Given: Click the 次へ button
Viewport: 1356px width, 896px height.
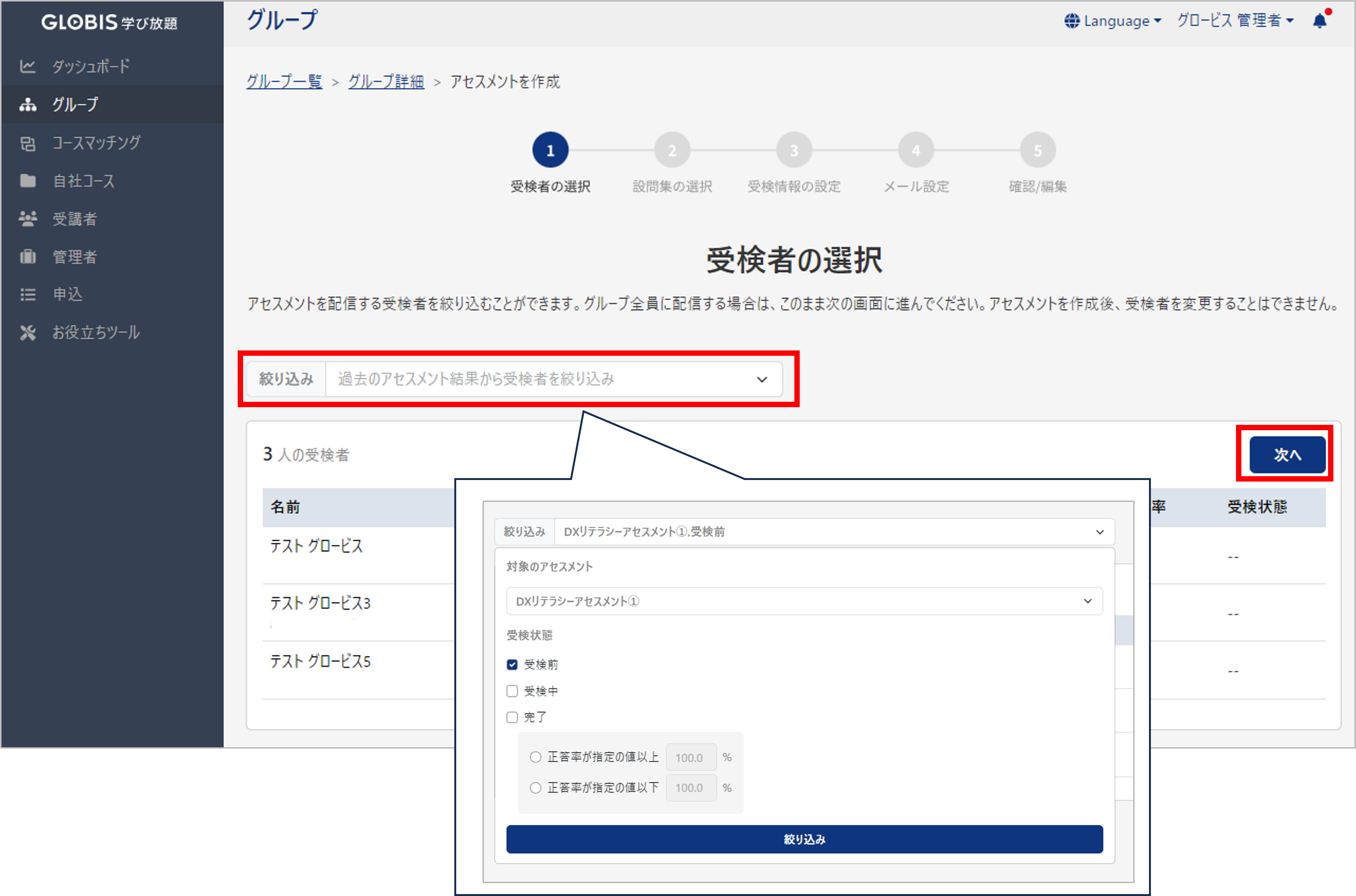Looking at the screenshot, I should pos(1287,455).
